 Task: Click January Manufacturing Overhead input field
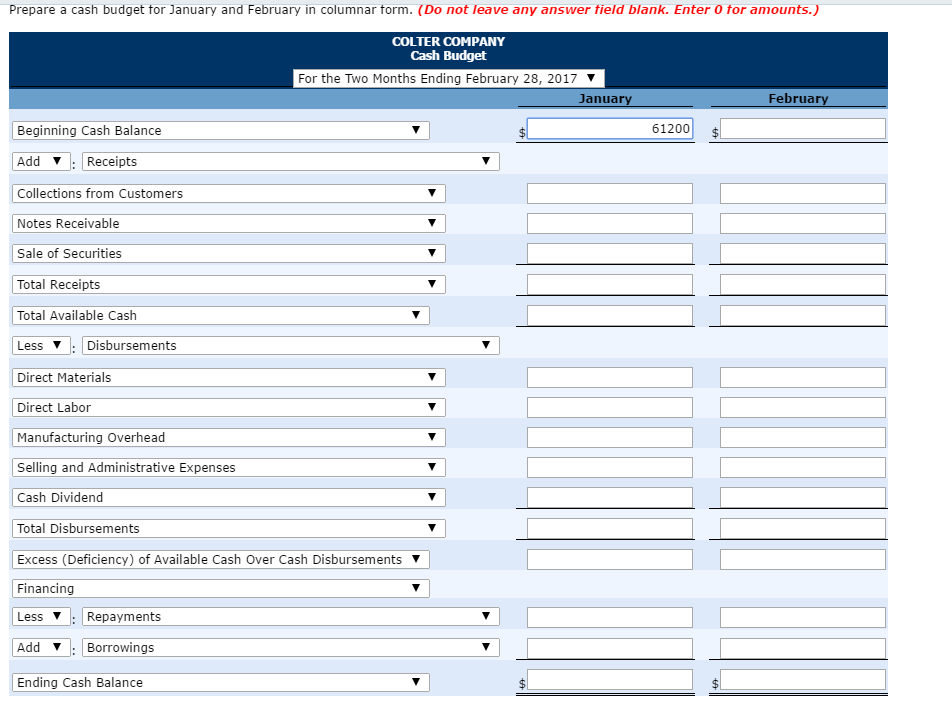[x=610, y=438]
